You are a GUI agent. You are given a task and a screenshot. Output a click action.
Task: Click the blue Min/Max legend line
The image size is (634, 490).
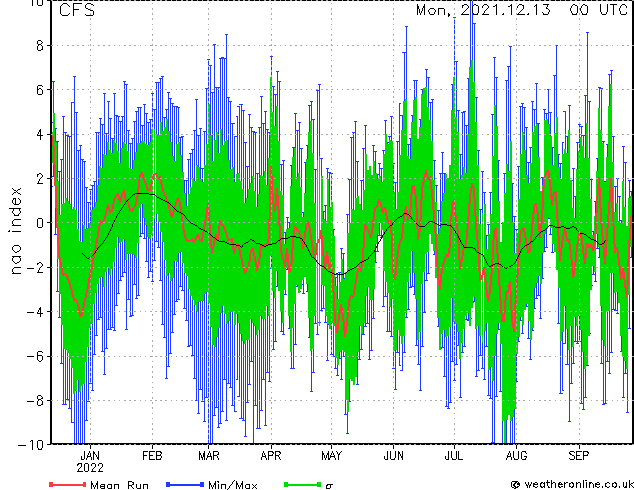[x=185, y=484]
